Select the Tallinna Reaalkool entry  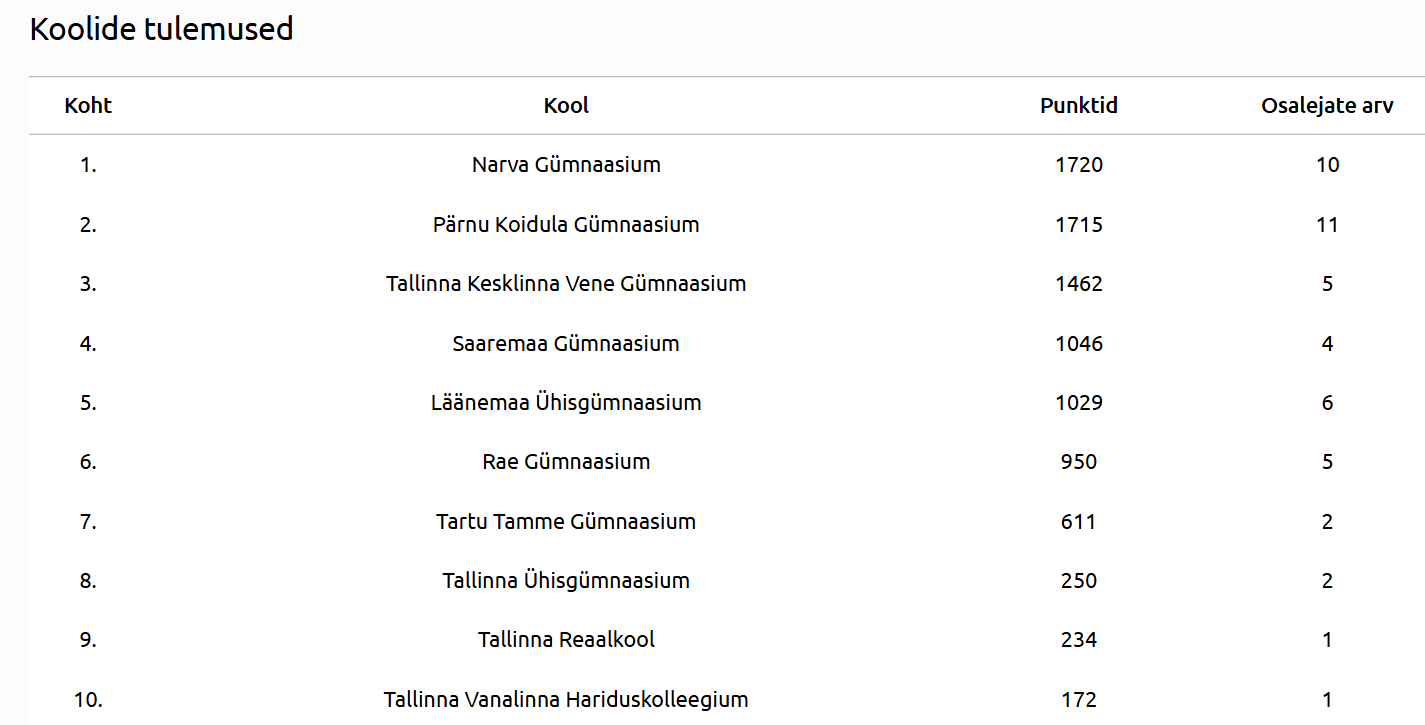566,640
